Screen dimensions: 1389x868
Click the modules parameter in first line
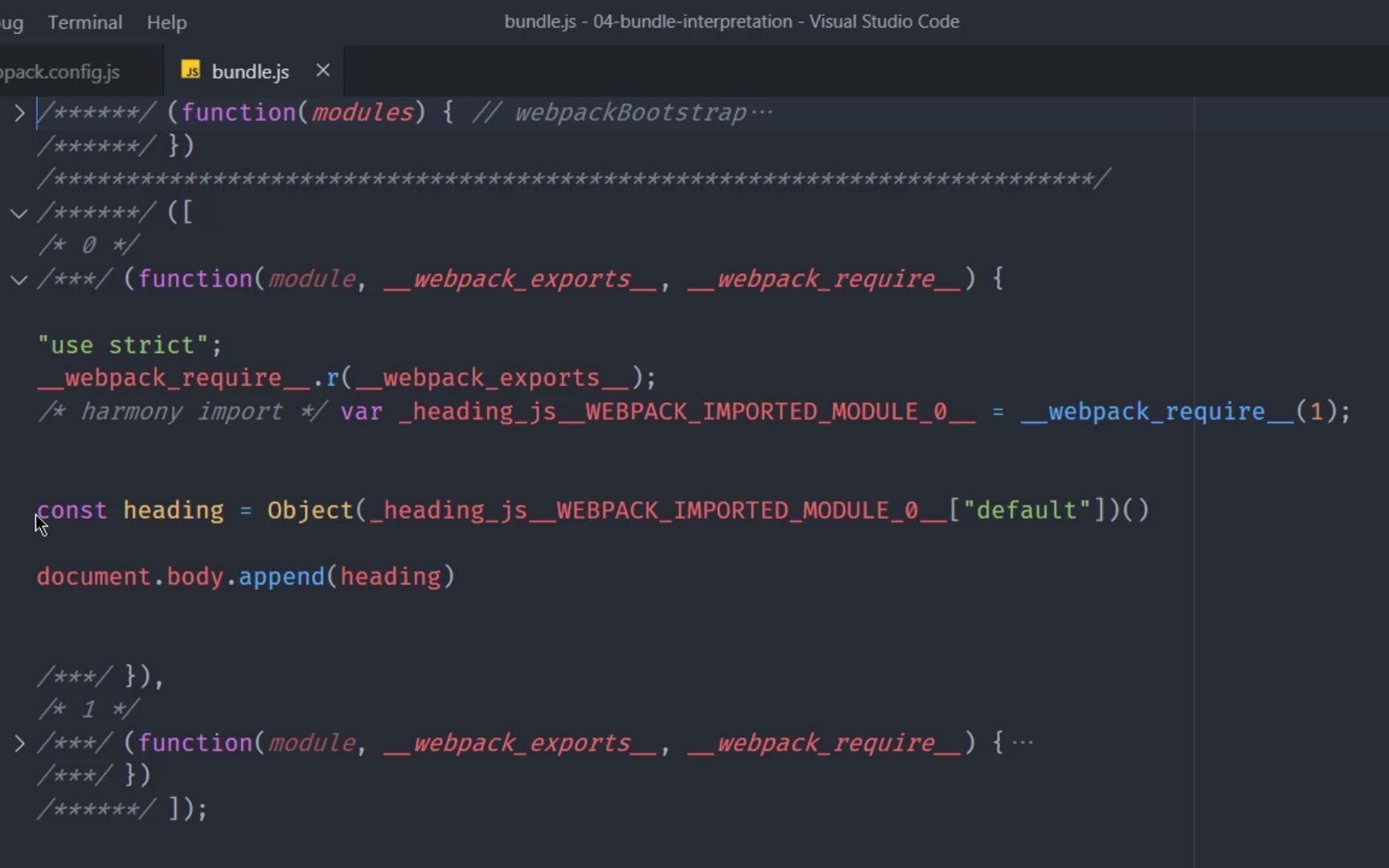pyautogui.click(x=363, y=113)
